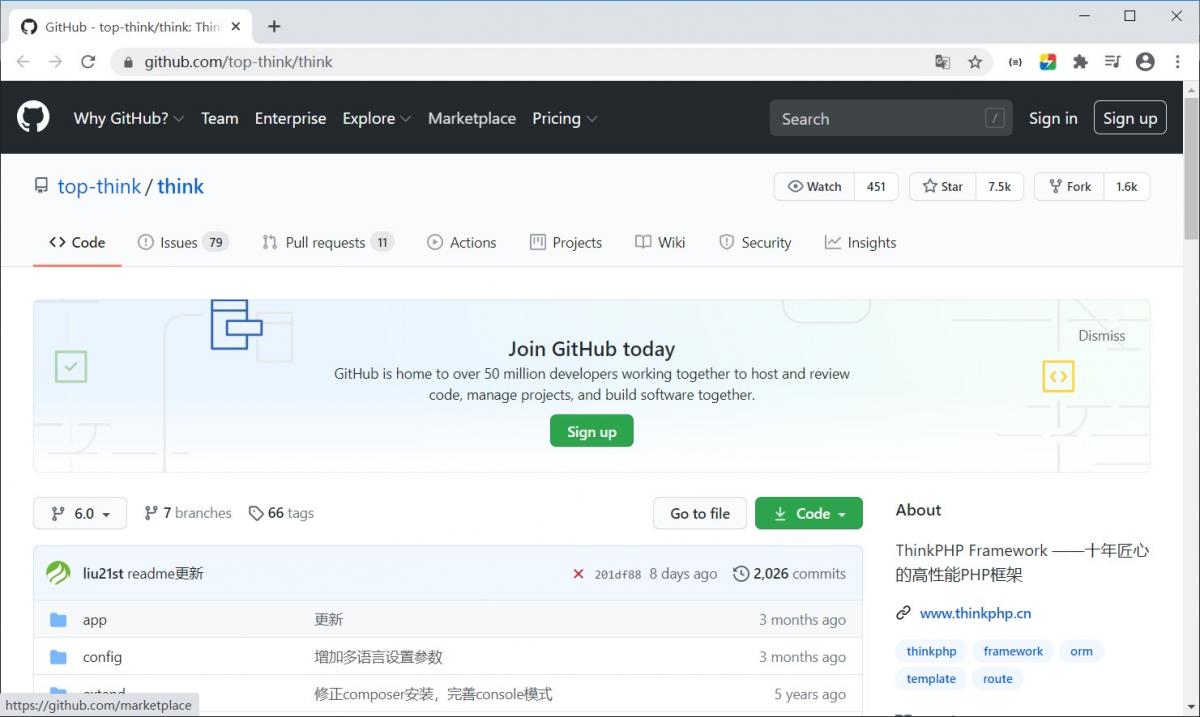This screenshot has width=1200, height=717.
Task: Click the Watch button
Action: [814, 187]
